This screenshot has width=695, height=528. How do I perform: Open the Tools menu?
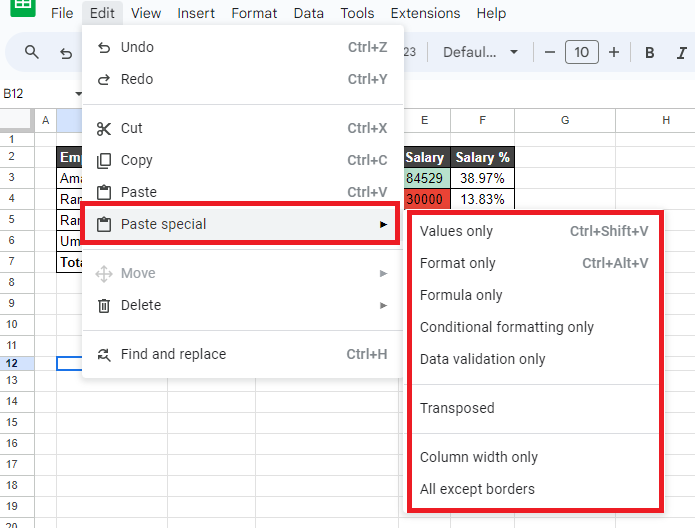point(357,13)
